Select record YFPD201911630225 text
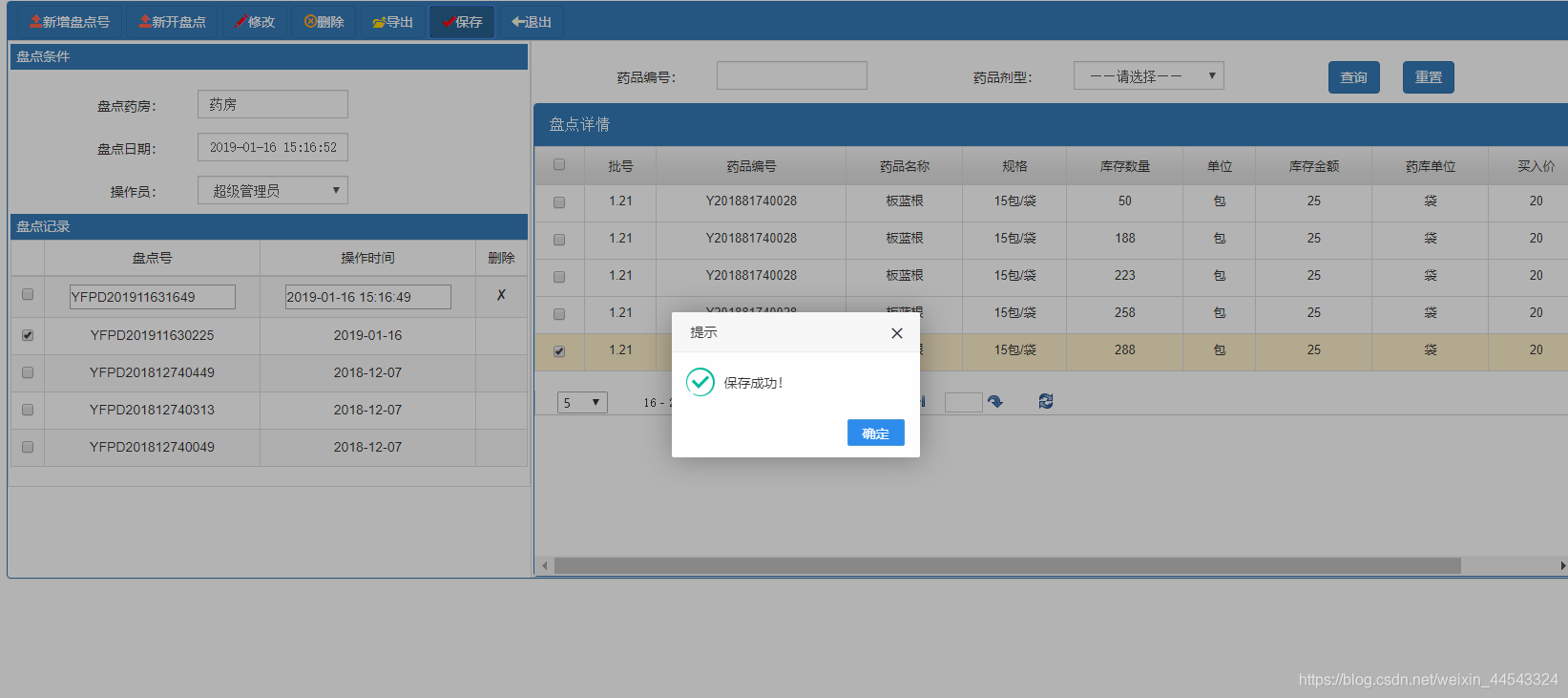Image resolution: width=1568 pixels, height=698 pixels. click(x=152, y=335)
